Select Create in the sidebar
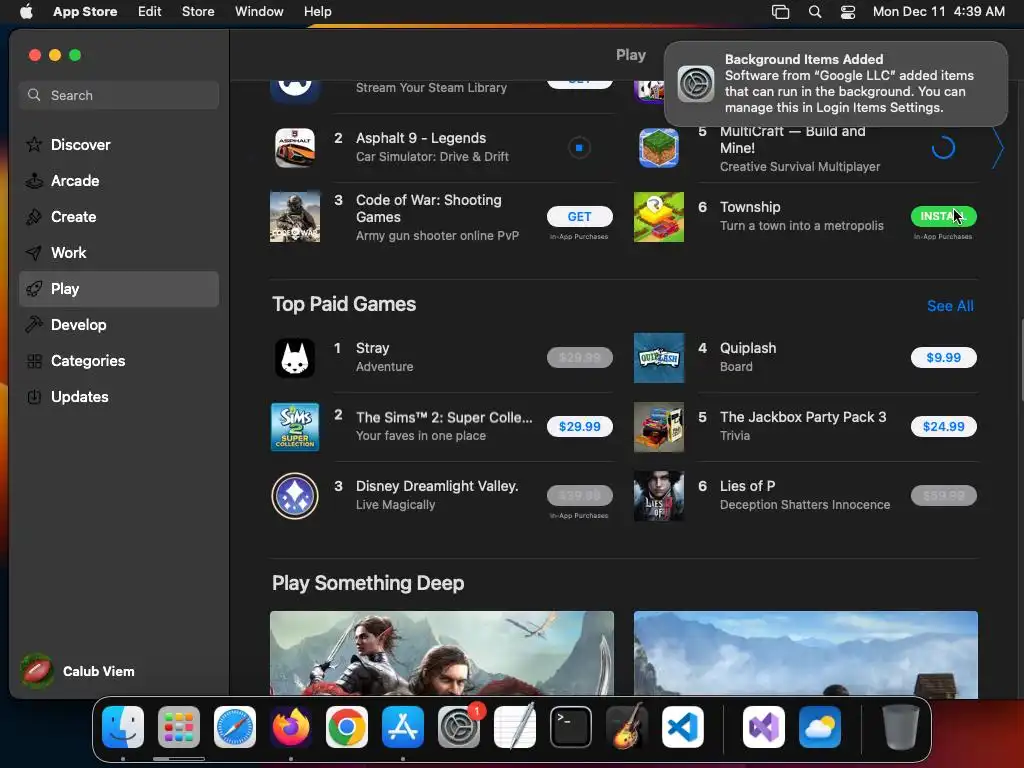The height and width of the screenshot is (768, 1024). coord(119,217)
